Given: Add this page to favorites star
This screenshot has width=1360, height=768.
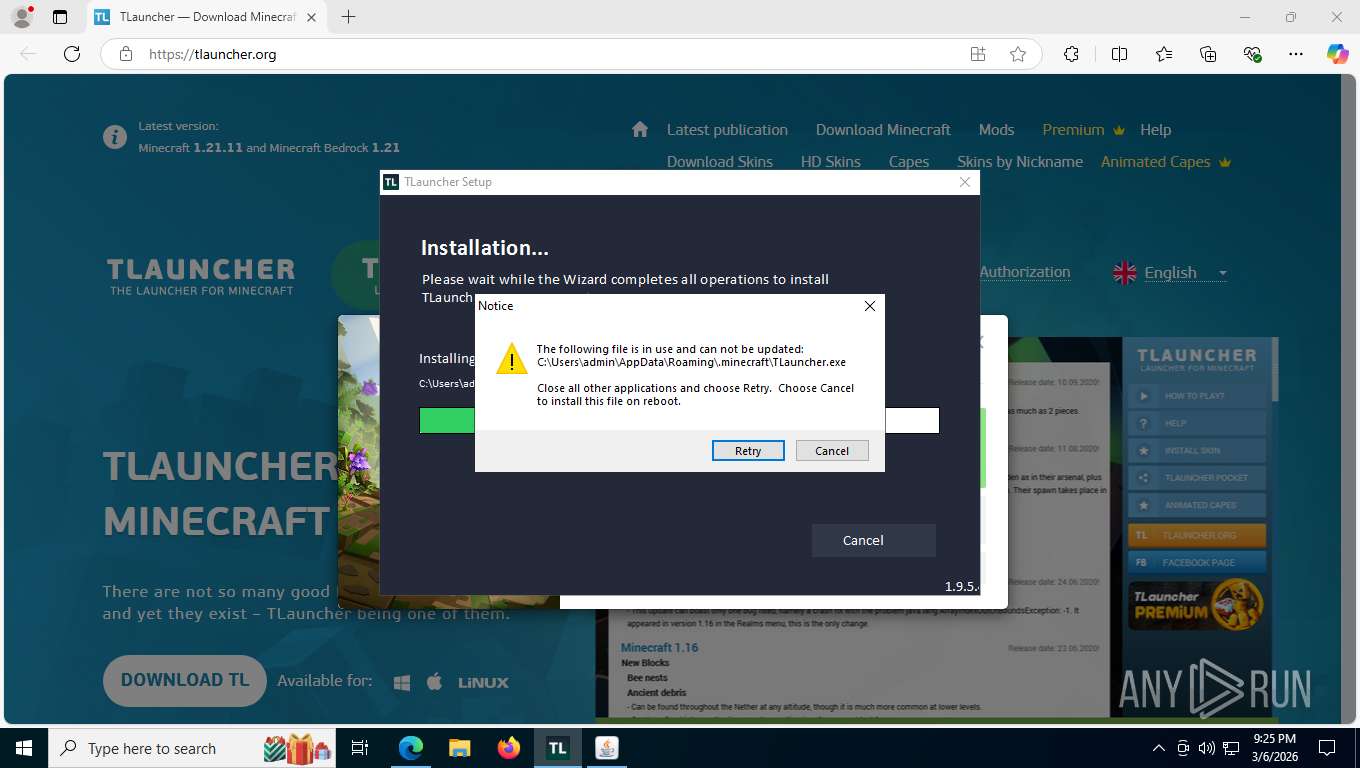Looking at the screenshot, I should click(x=1018, y=54).
